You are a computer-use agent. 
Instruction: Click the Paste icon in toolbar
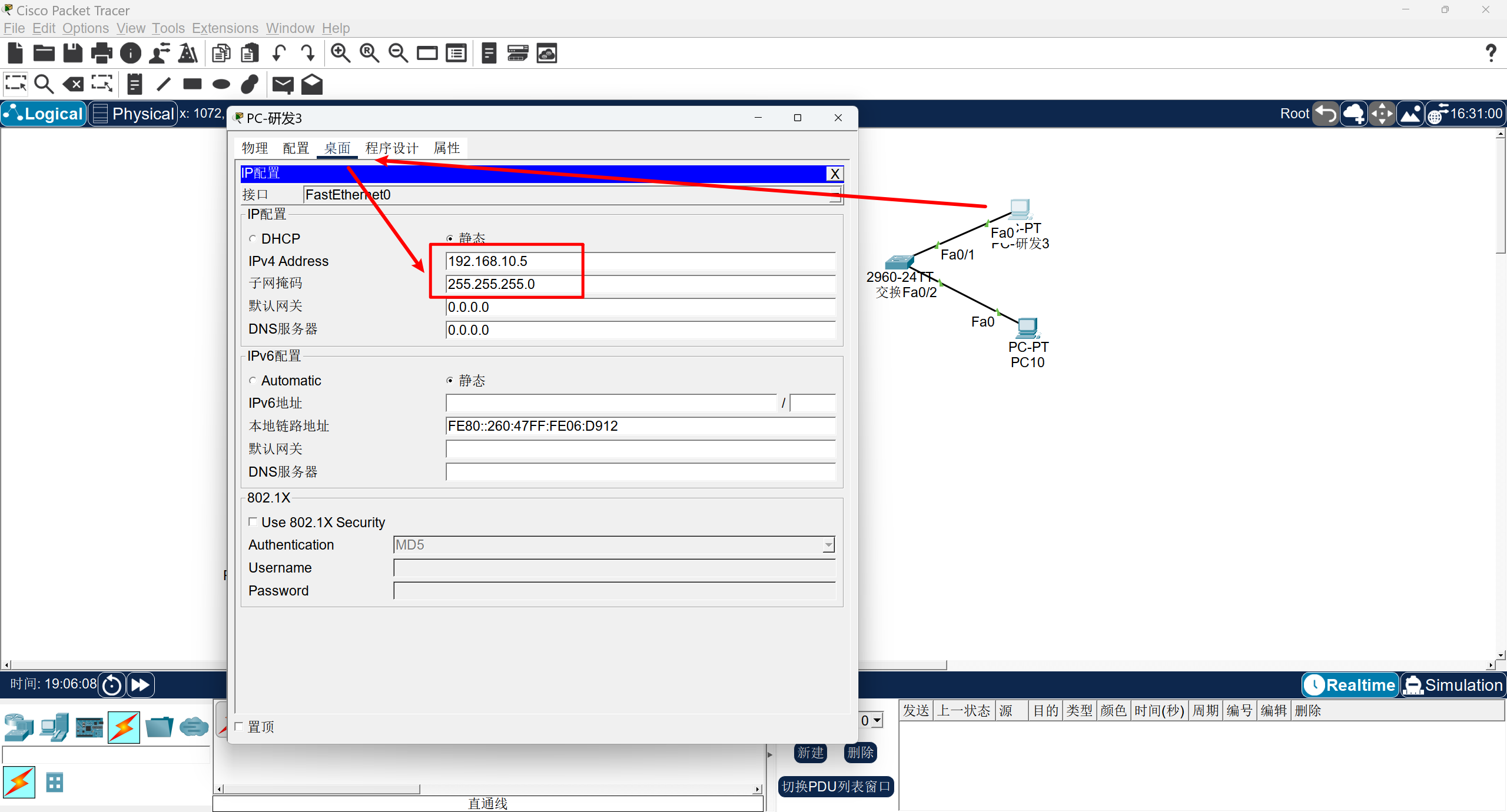pos(250,54)
